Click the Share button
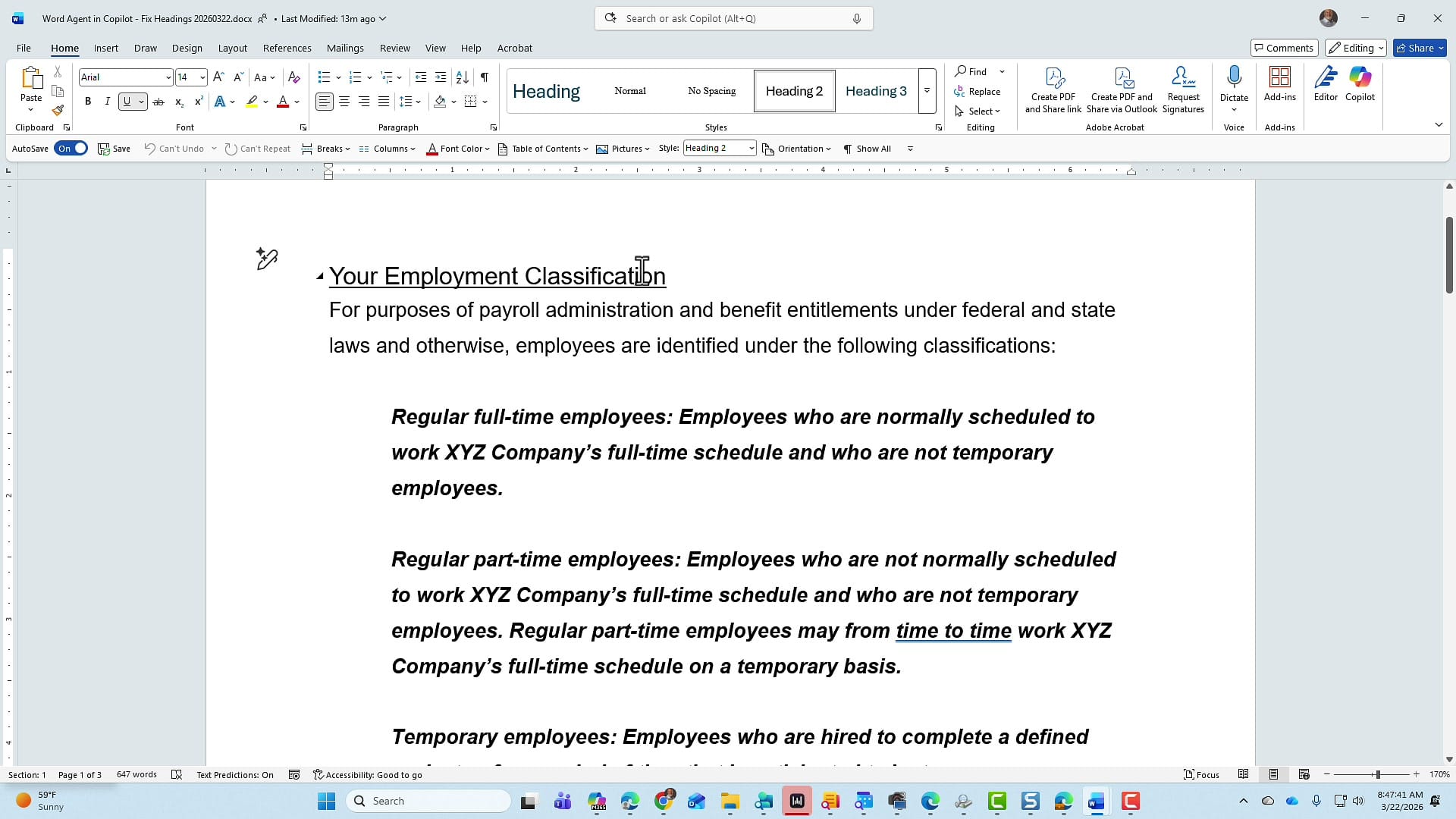1456x819 pixels. click(x=1417, y=48)
